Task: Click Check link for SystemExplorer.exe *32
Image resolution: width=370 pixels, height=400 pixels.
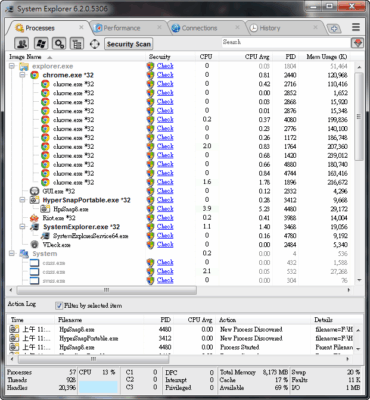Action: coord(165,227)
